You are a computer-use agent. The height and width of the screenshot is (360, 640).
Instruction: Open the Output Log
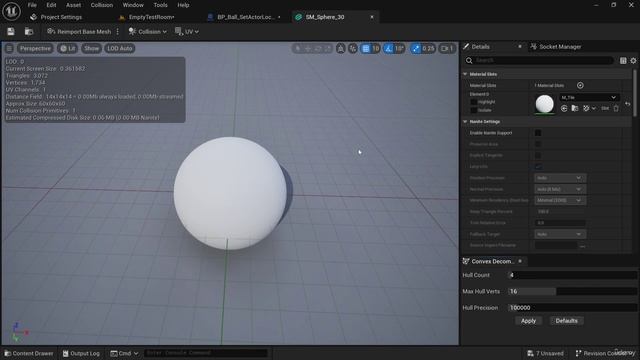(x=81, y=353)
